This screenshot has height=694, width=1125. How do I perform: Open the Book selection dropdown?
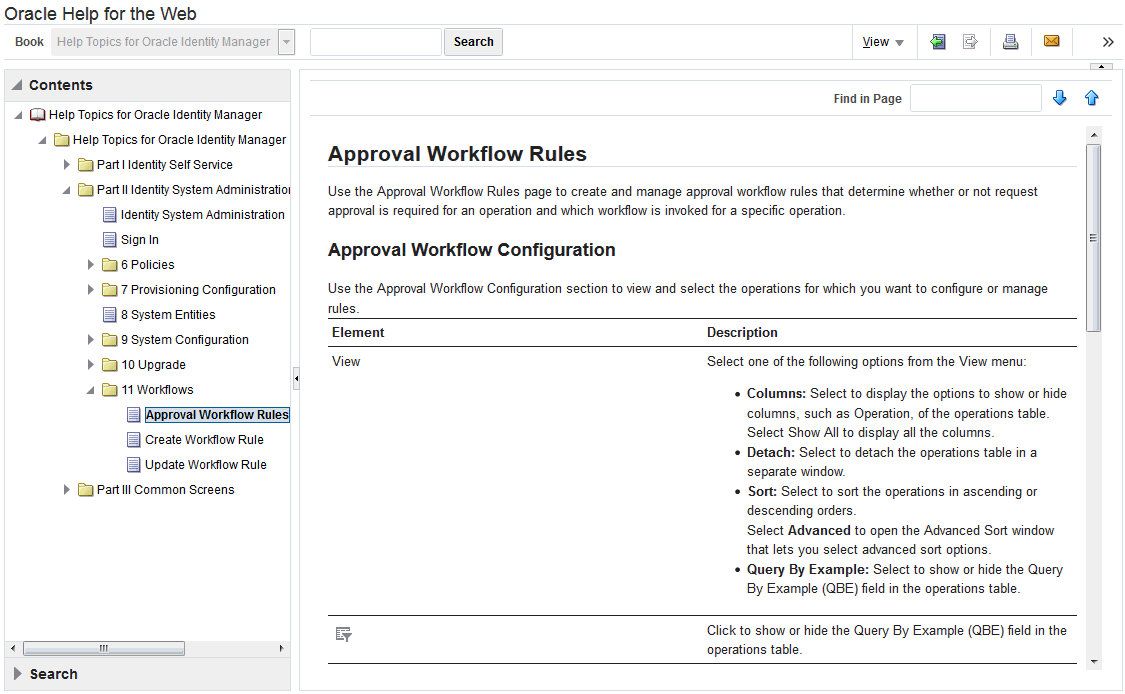coord(286,42)
